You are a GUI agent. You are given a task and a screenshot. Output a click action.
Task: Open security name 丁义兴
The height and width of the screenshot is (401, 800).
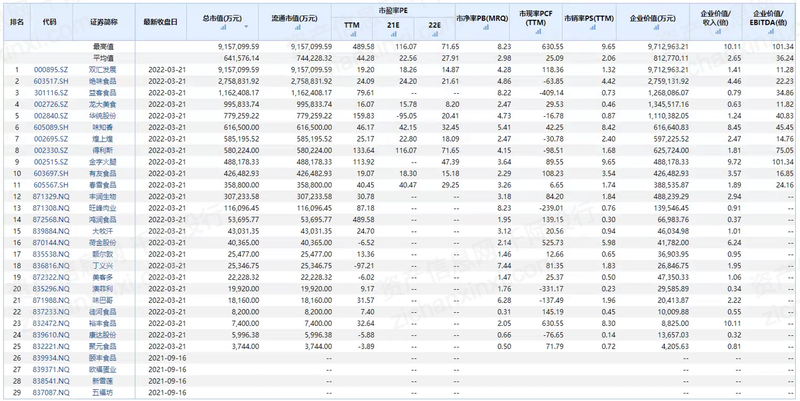[101, 266]
